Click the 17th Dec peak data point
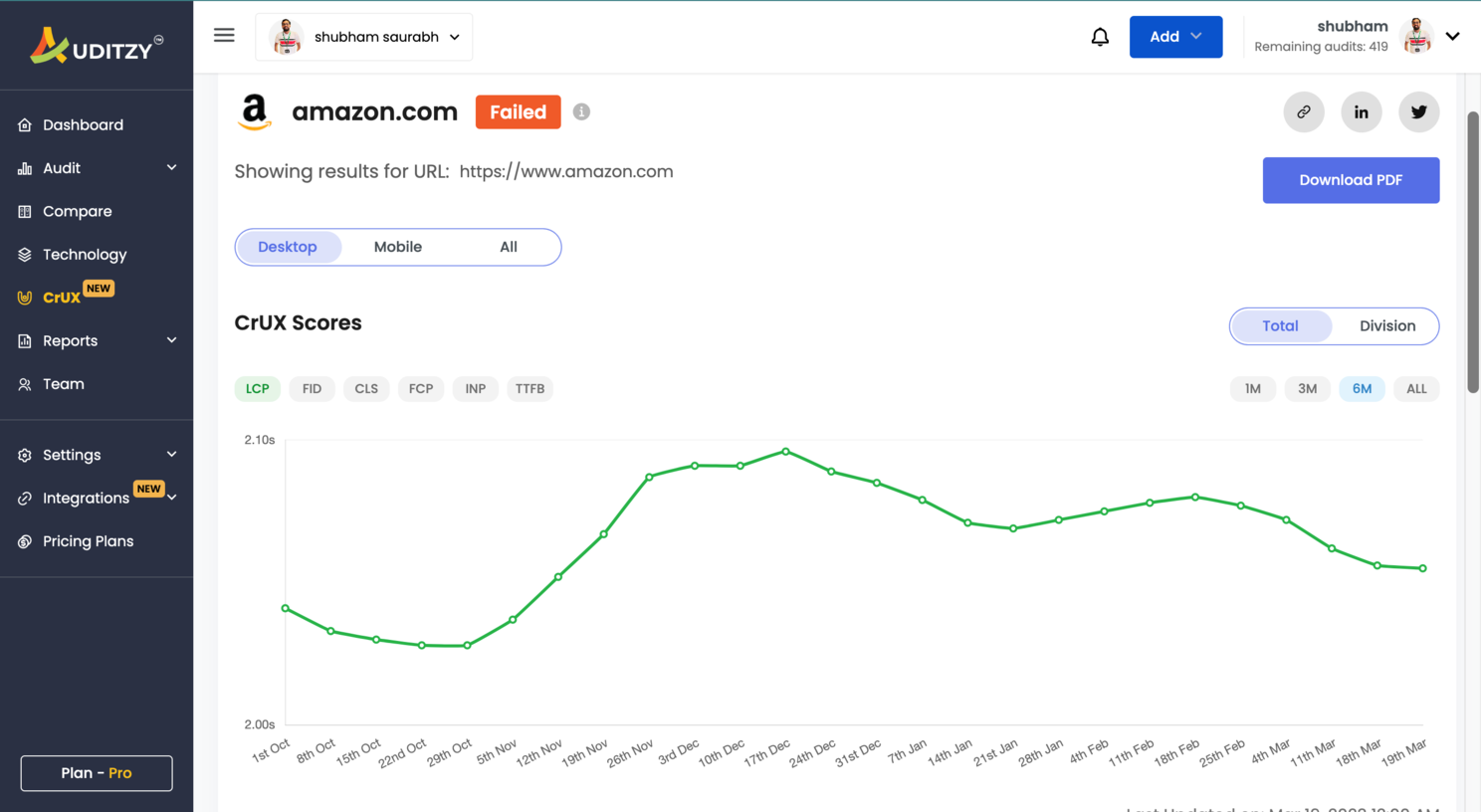Viewport: 1481px width, 812px height. [x=786, y=452]
